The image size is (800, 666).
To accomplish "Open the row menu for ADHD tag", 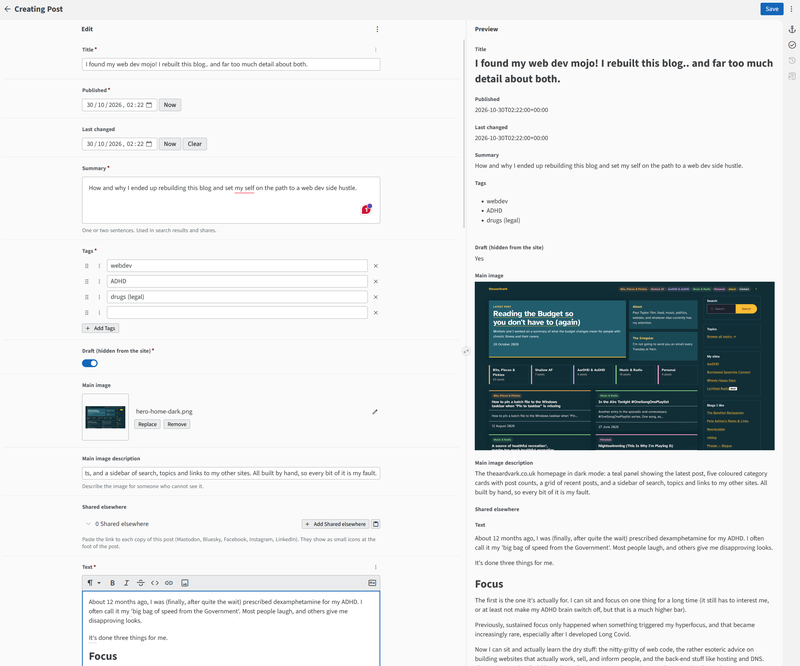I will click(99, 281).
